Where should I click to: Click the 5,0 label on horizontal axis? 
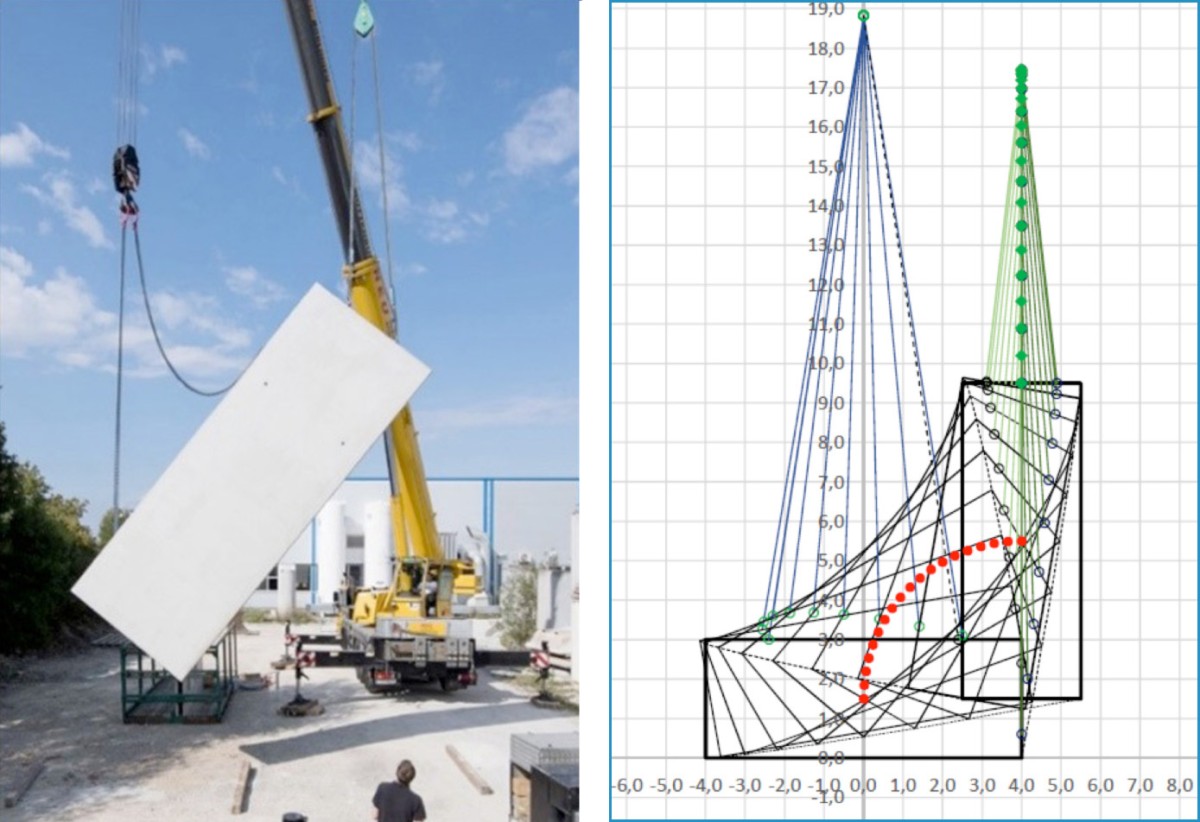tap(1060, 788)
